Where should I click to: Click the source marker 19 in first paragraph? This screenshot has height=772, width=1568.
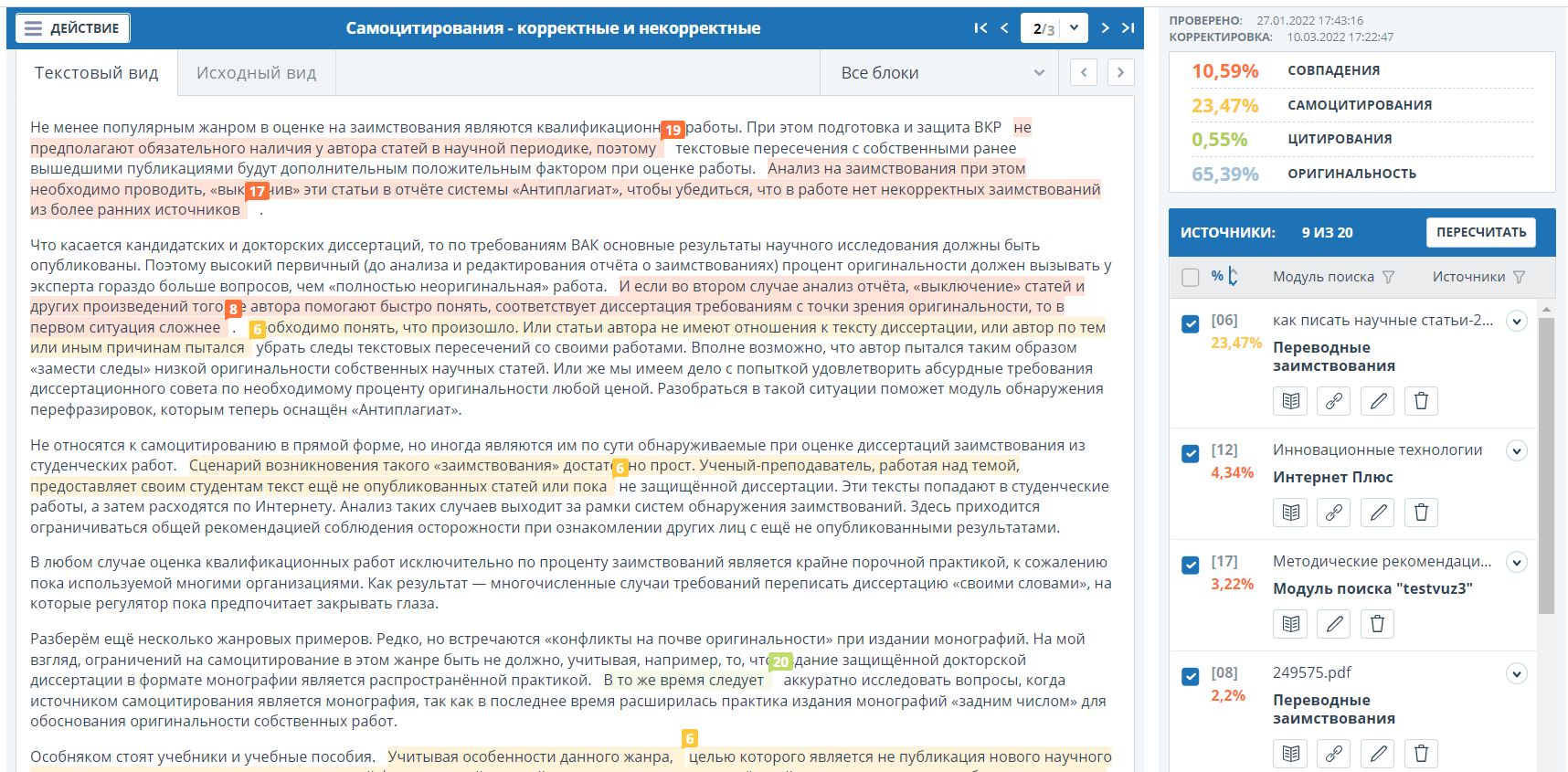(673, 130)
